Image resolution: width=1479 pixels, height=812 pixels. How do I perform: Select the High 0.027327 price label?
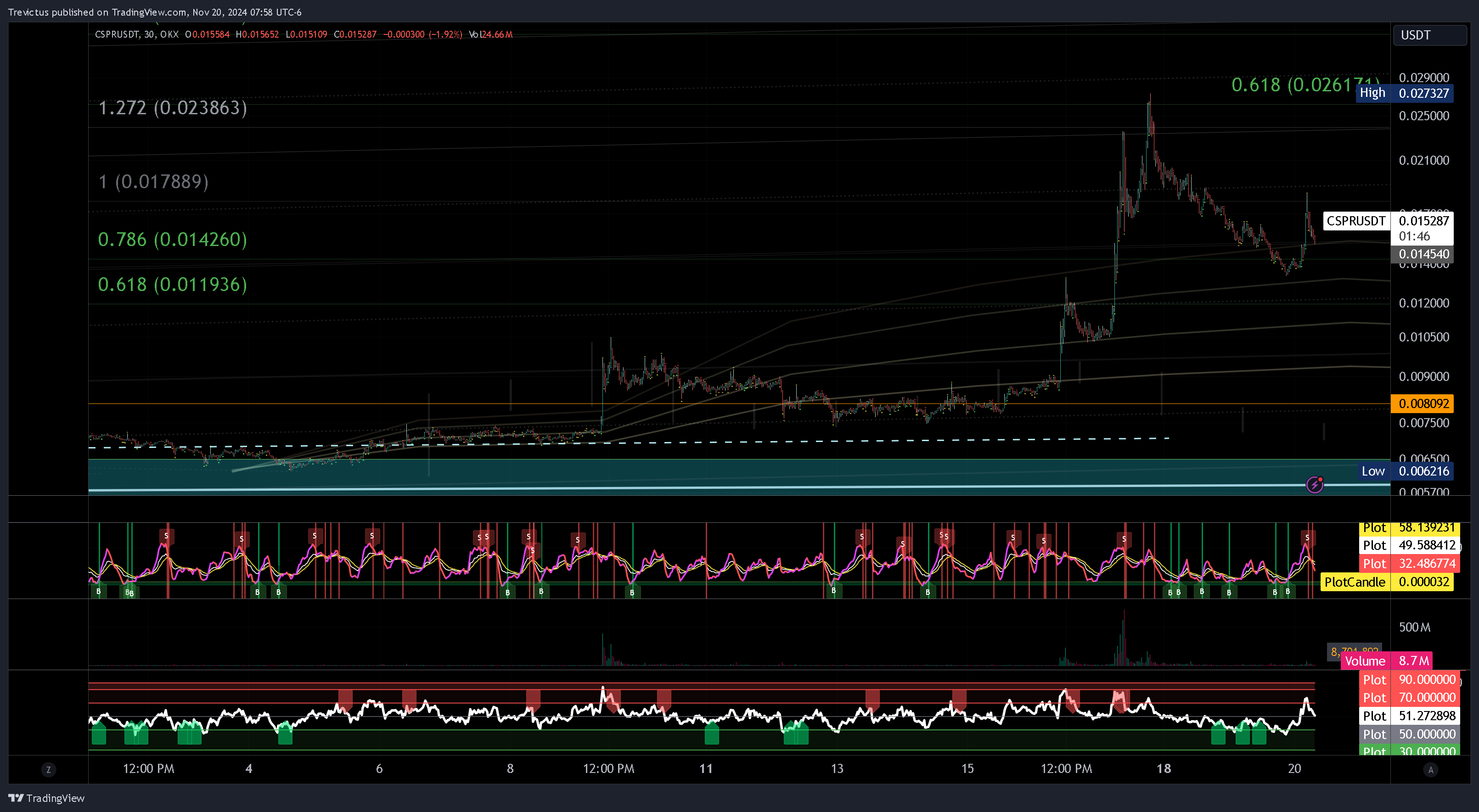coord(1404,93)
